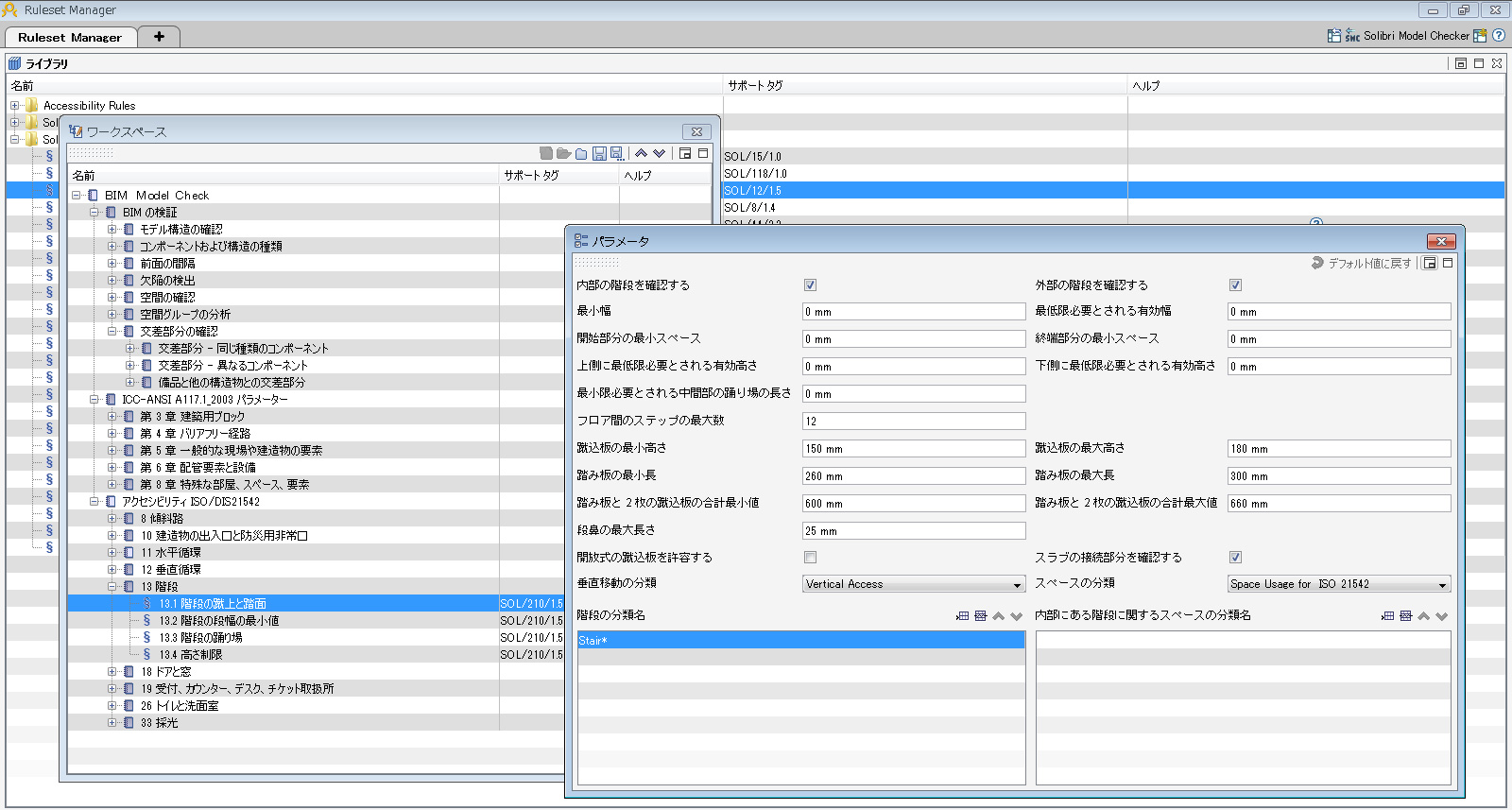Select the Stair* entry in 階段の分類名 list
The image size is (1512, 810).
[801, 640]
